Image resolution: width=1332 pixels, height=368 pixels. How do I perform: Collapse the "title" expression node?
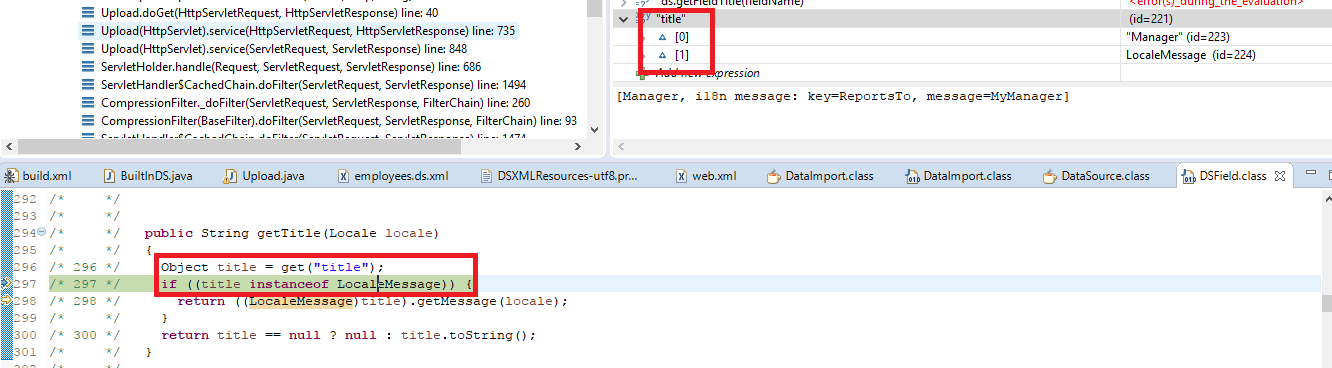click(624, 19)
